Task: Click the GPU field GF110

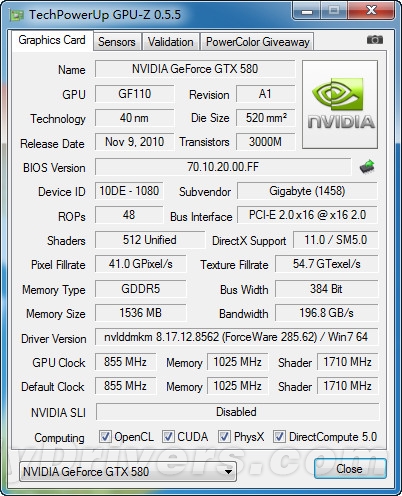Action: (135, 94)
